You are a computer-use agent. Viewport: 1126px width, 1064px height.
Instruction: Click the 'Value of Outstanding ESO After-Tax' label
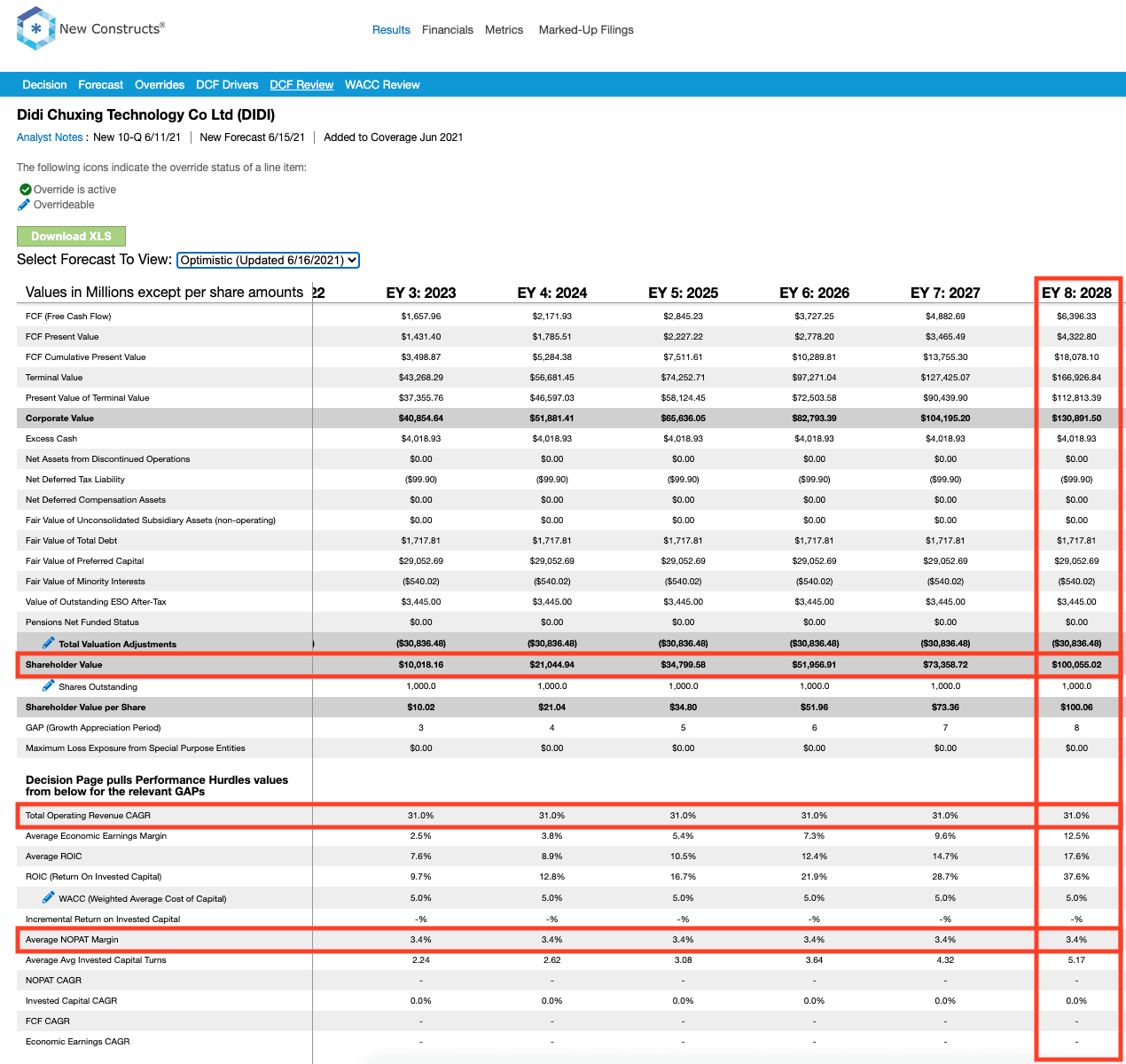pyautogui.click(x=96, y=602)
